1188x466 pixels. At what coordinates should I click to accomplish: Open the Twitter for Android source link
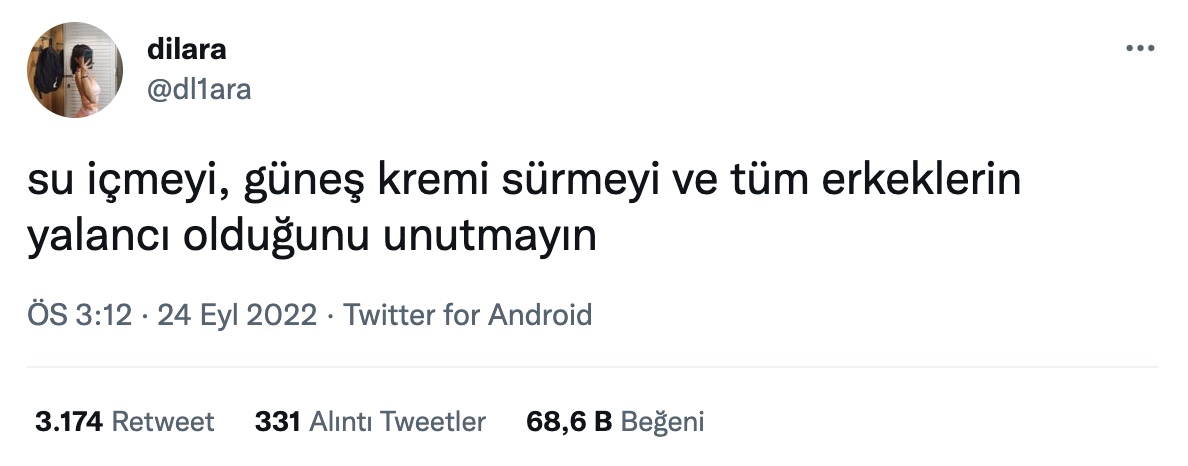(x=467, y=314)
